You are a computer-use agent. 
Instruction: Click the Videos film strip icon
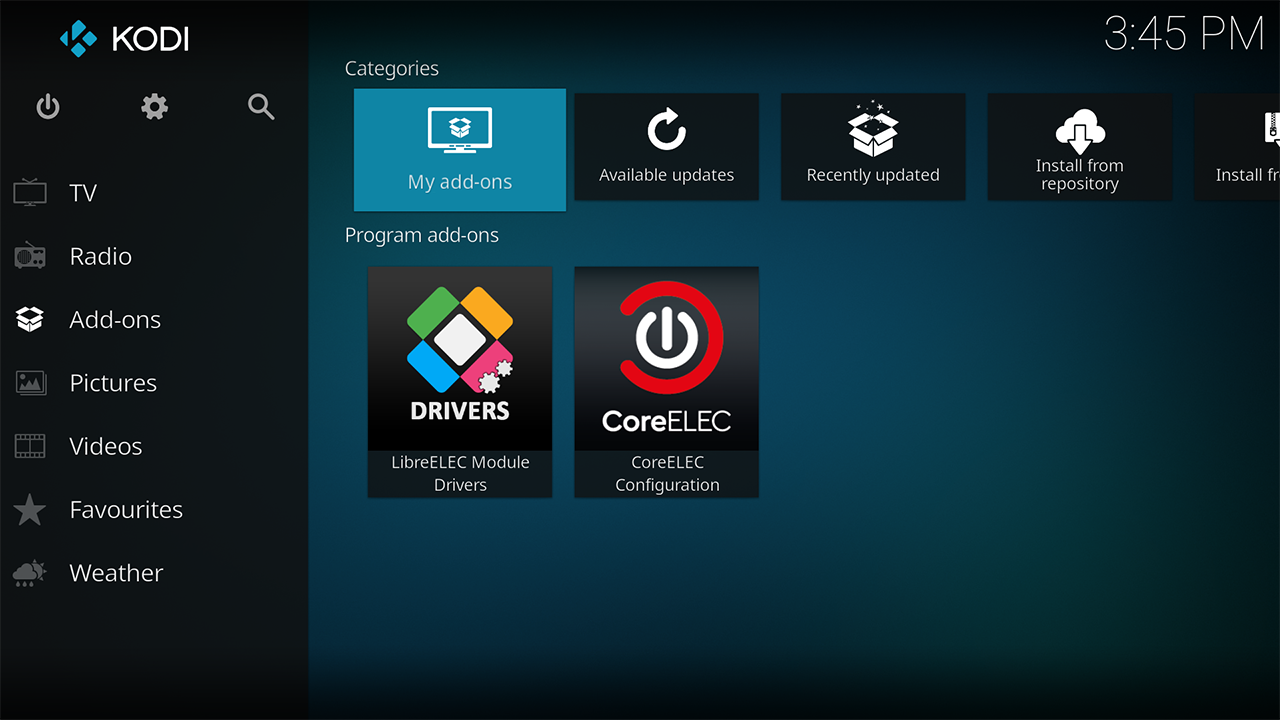click(30, 446)
